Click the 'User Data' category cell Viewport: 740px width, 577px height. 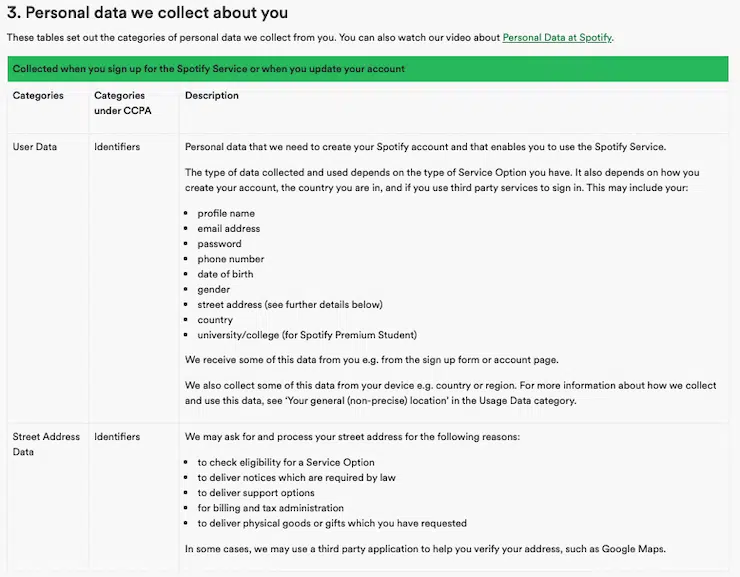pos(35,147)
